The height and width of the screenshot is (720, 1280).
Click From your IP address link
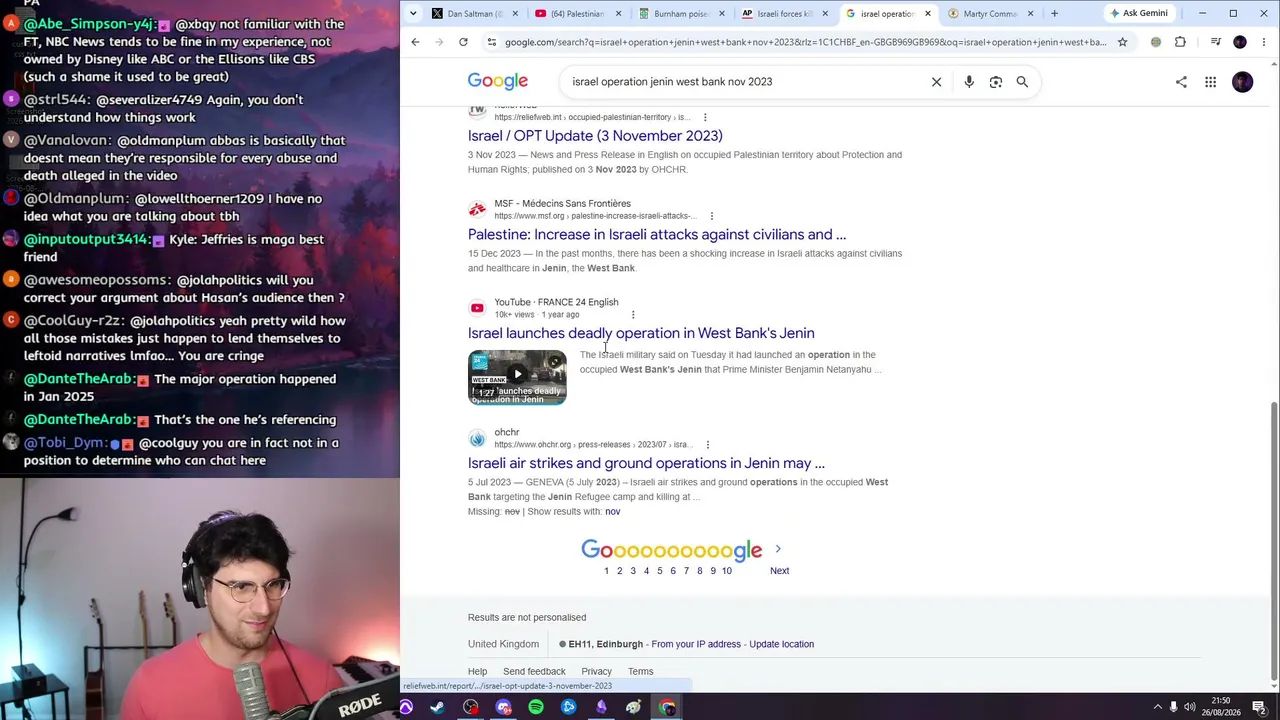696,644
